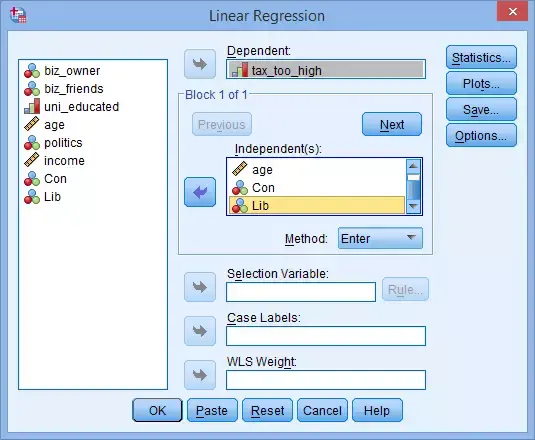Select the income scale variable
535x440 pixels.
click(55, 161)
